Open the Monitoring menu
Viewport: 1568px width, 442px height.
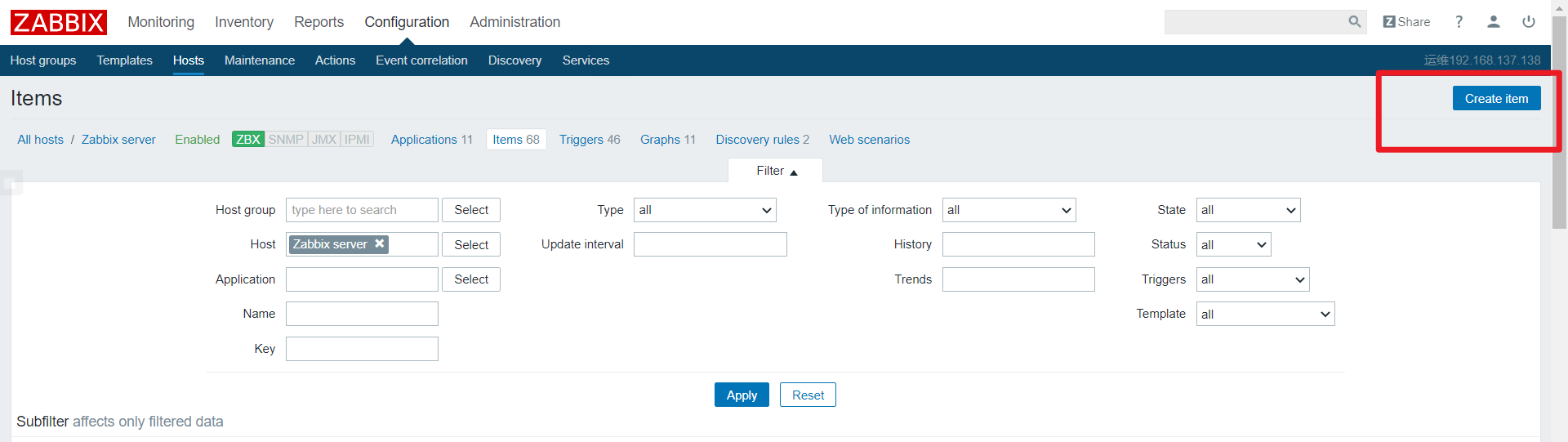click(x=161, y=22)
